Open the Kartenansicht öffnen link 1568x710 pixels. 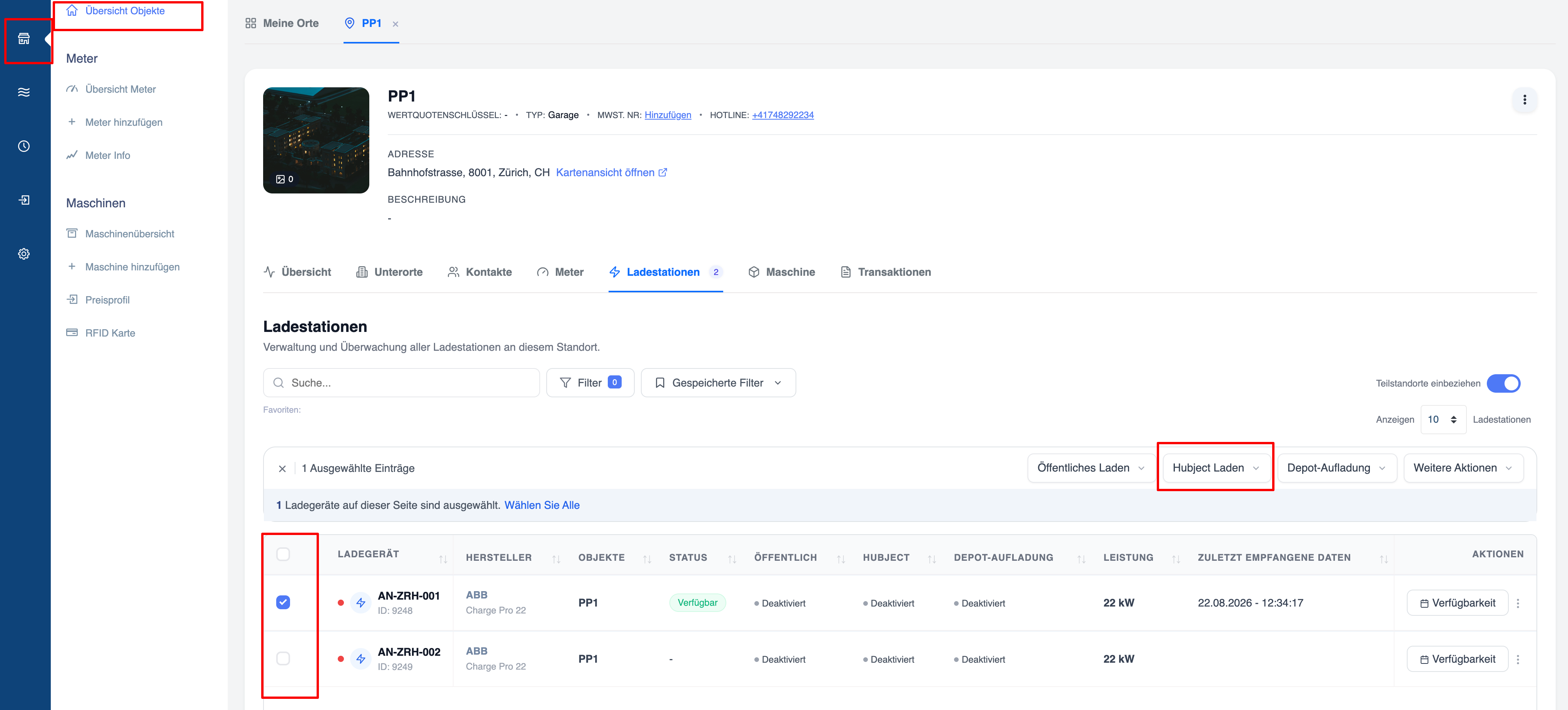[611, 173]
